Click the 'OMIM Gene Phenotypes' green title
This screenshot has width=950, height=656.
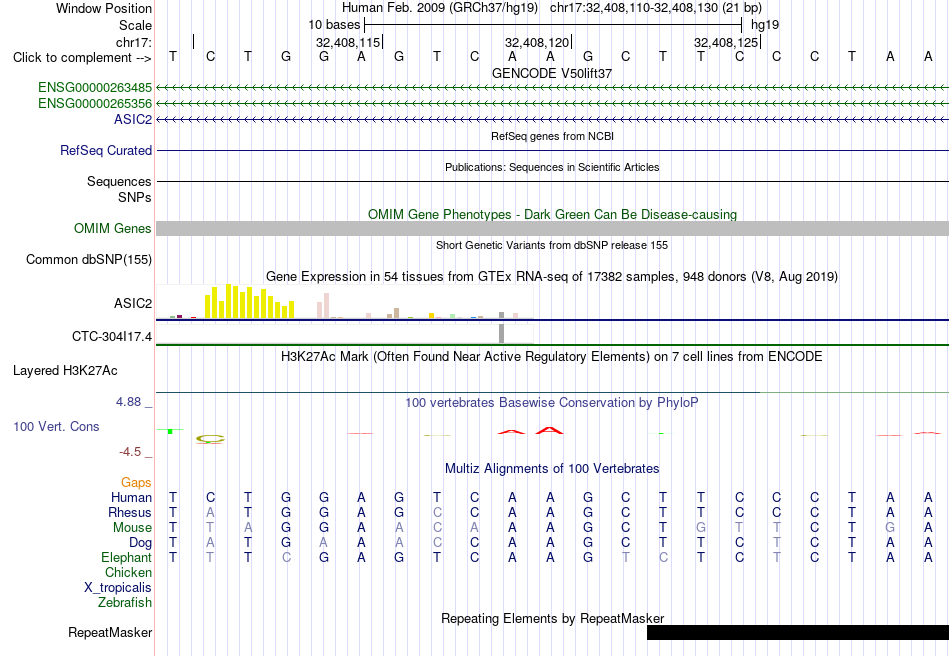tap(552, 214)
